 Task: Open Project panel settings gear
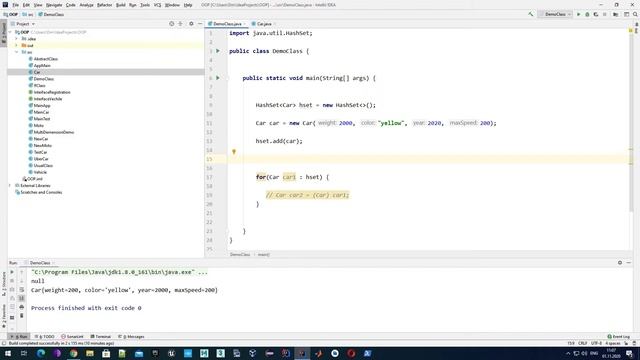coord(191,24)
